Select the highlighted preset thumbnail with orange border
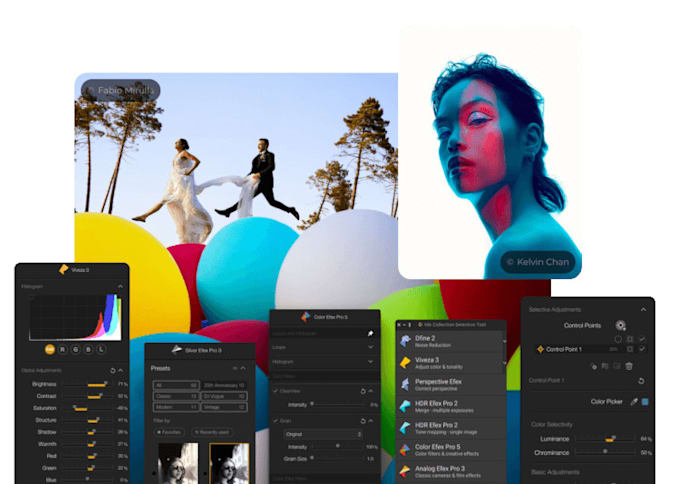The width and height of the screenshot is (680, 484). tap(229, 463)
